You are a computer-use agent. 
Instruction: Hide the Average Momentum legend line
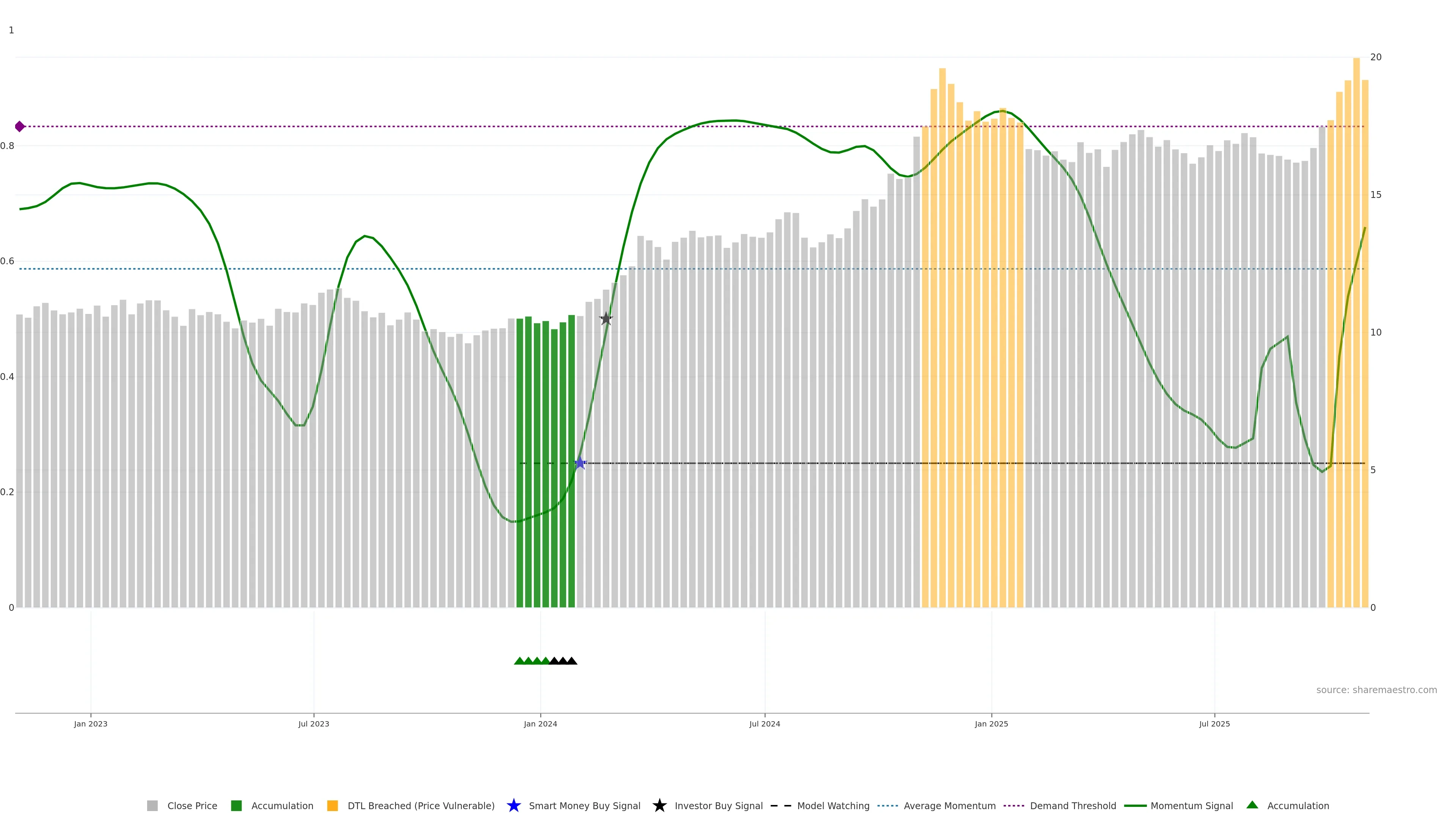(x=949, y=805)
